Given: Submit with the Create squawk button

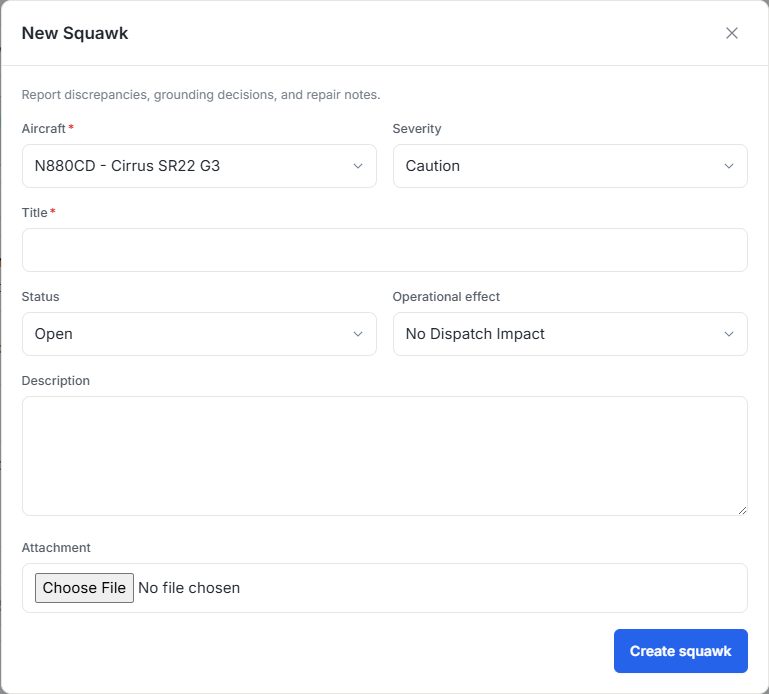Looking at the screenshot, I should point(680,651).
